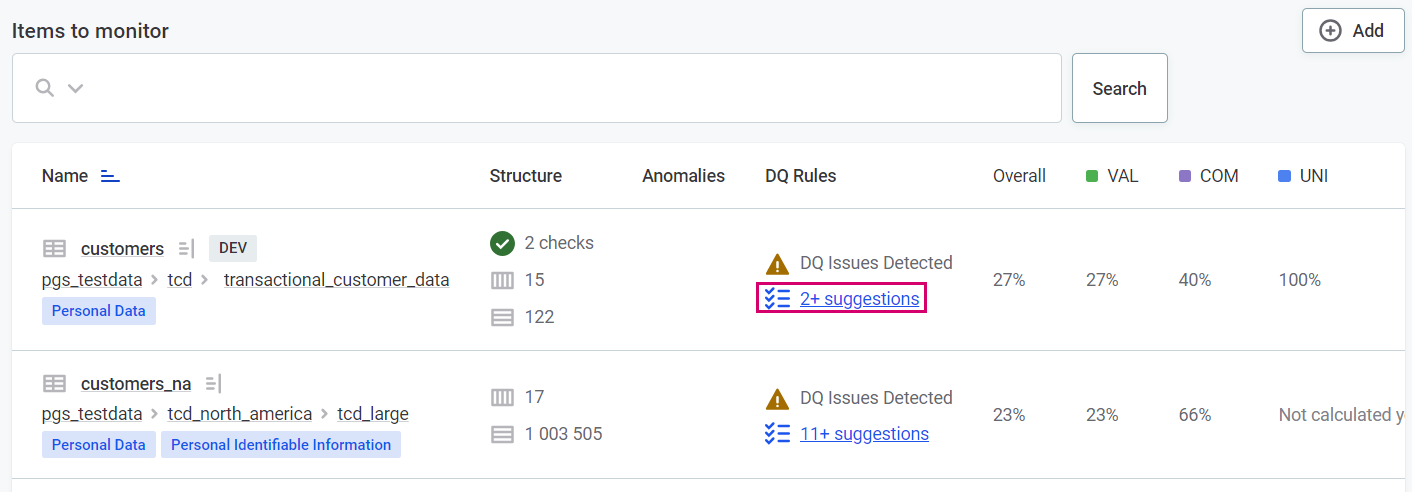
Task: Click the green structure checks checkmark
Action: (x=502, y=243)
